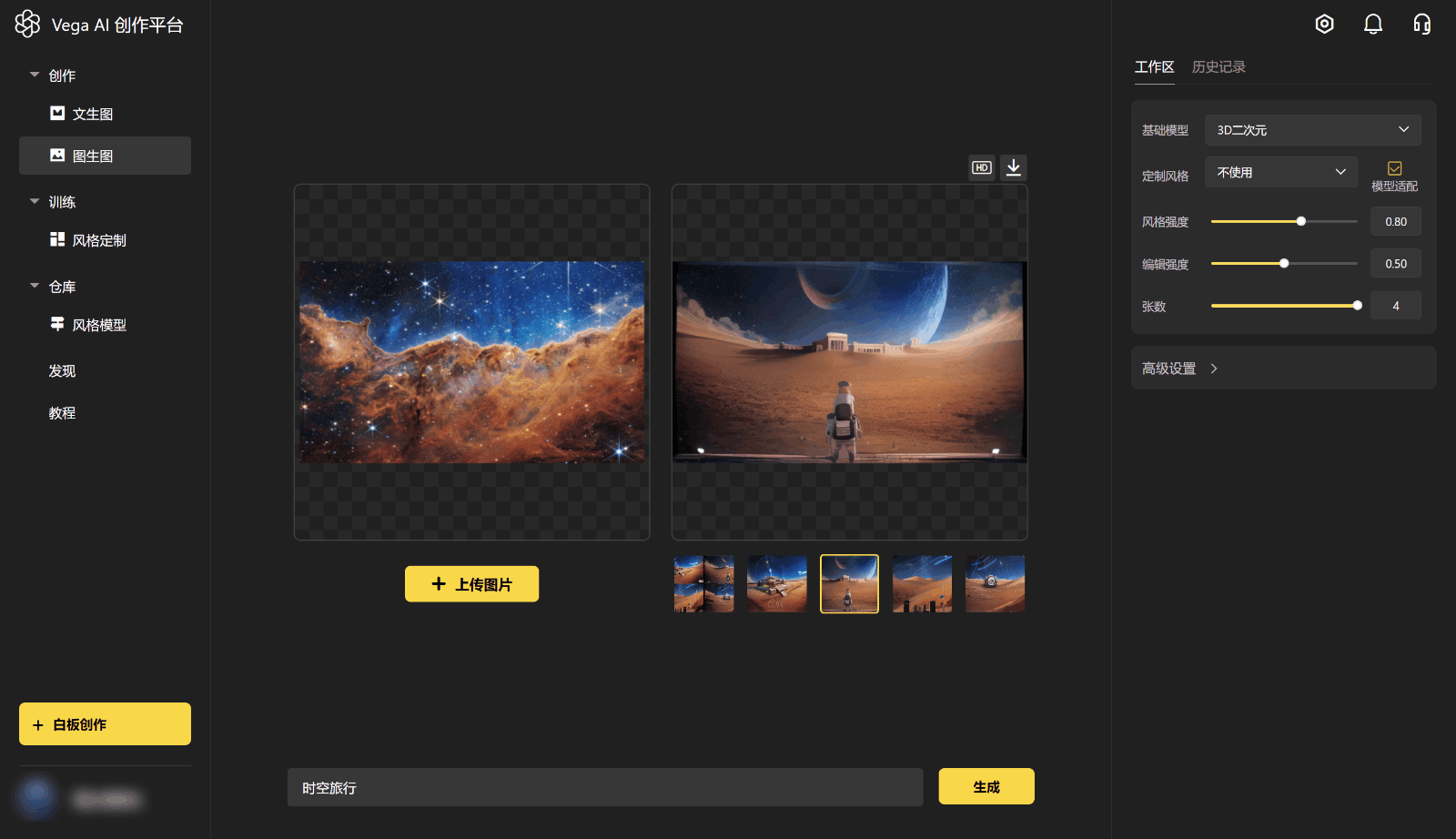Viewport: 1456px width, 839px height.
Task: Click the blurred user avatar
Action: pyautogui.click(x=36, y=797)
